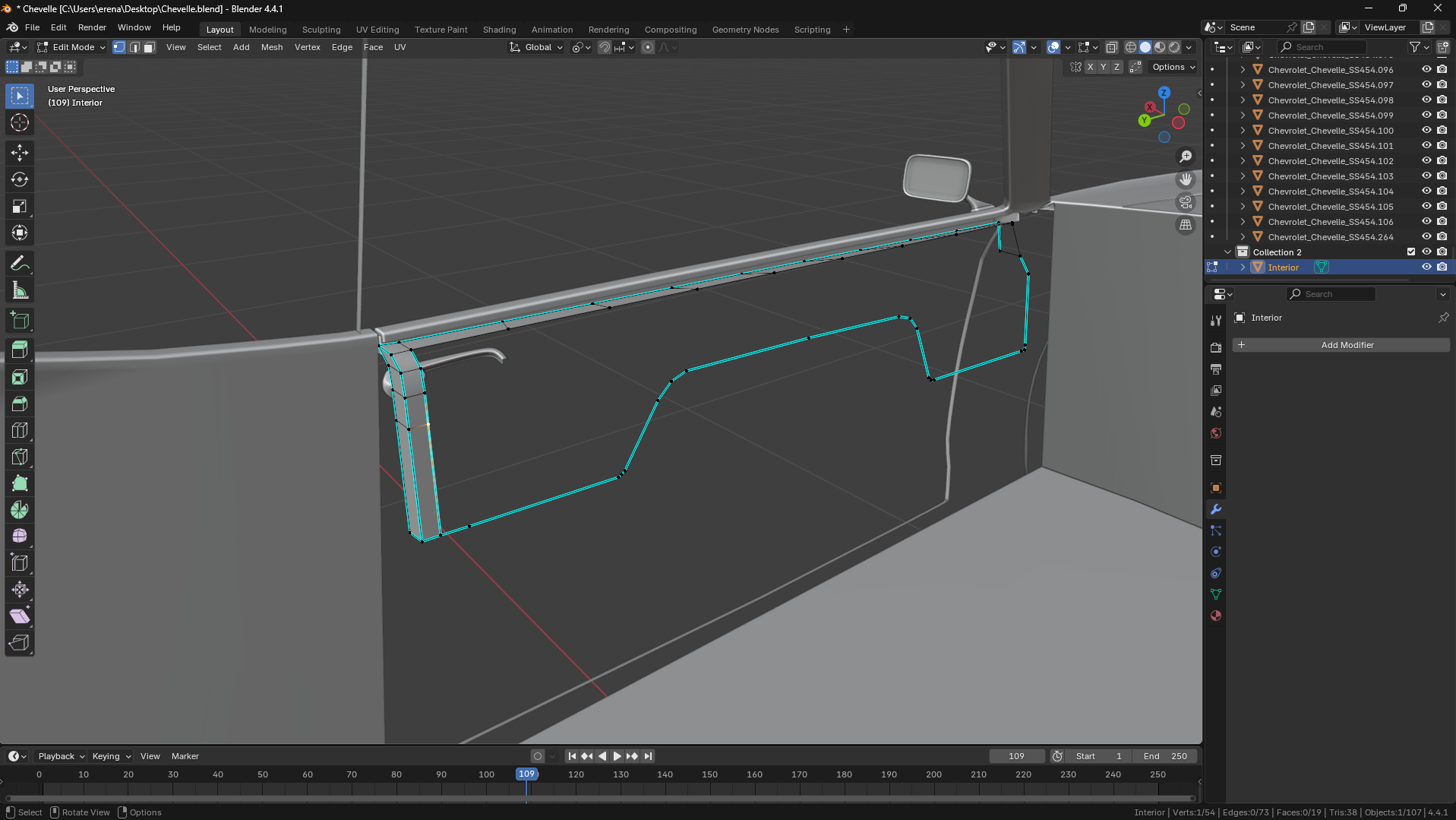The width and height of the screenshot is (1456, 820).
Task: Open the pivot point dropdown
Action: 581,47
